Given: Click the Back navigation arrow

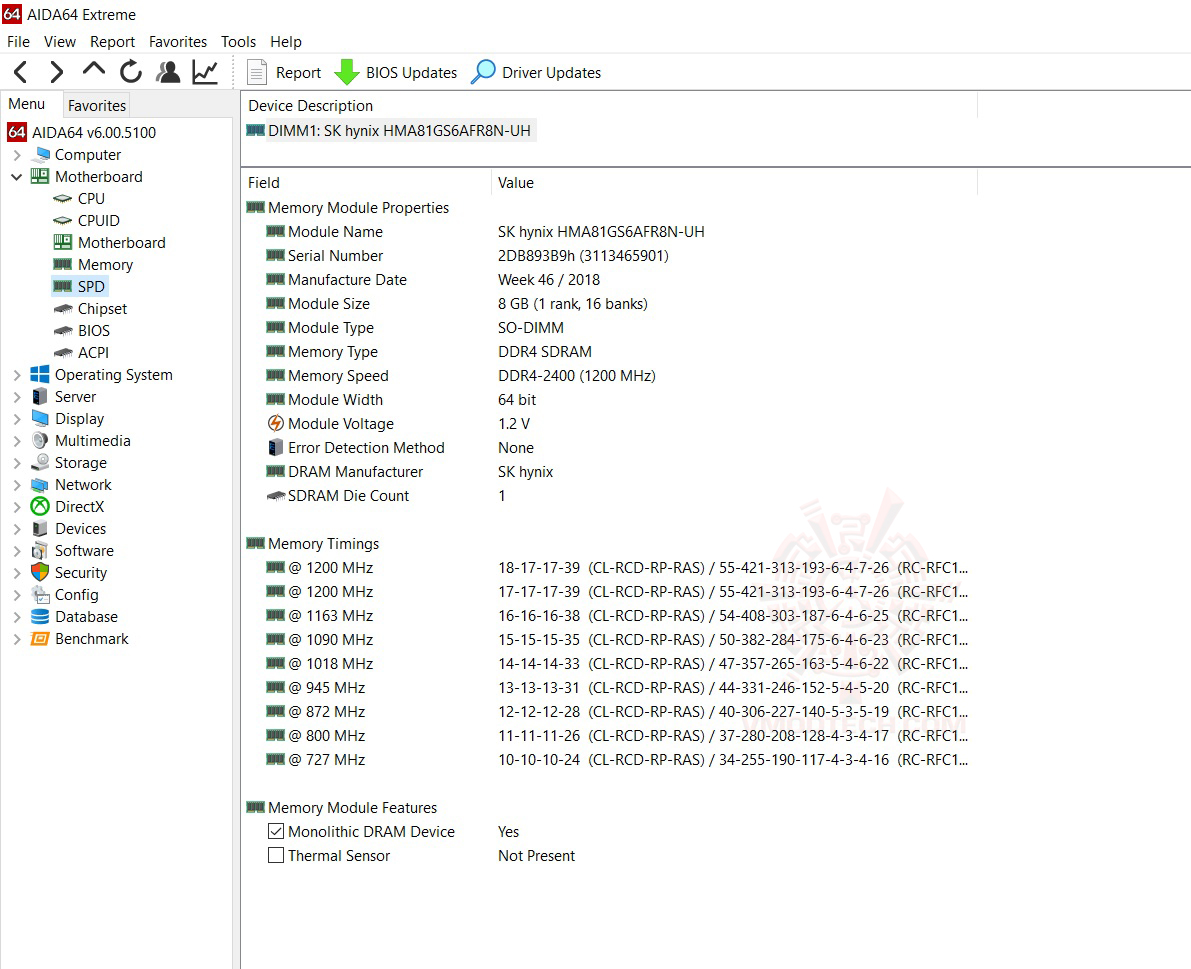Looking at the screenshot, I should [21, 72].
